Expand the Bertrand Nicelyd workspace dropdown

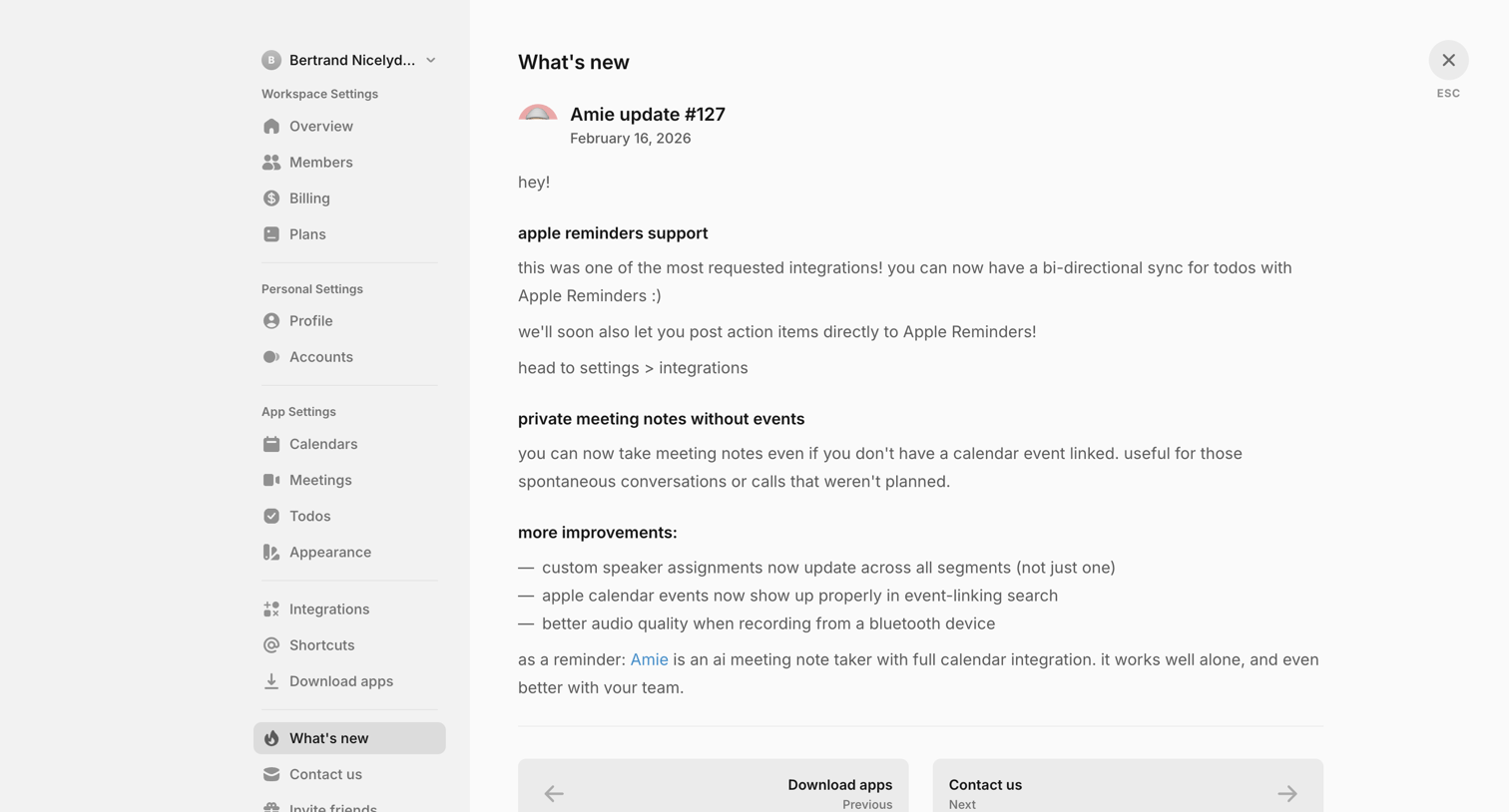(349, 60)
